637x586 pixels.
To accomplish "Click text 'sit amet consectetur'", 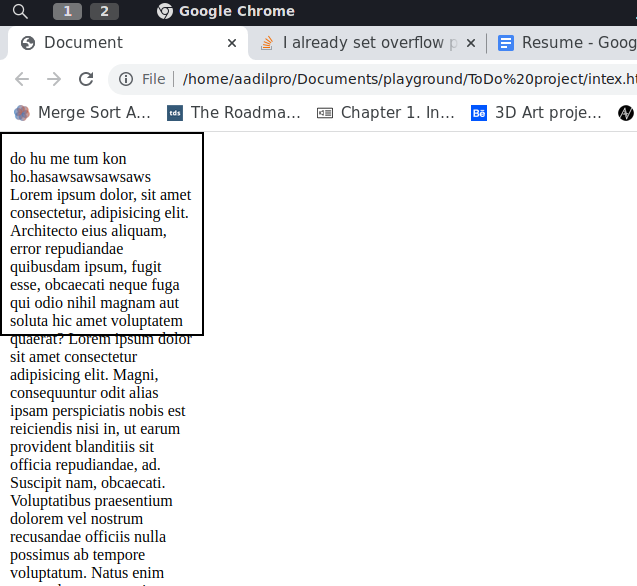I will click(x=74, y=357).
